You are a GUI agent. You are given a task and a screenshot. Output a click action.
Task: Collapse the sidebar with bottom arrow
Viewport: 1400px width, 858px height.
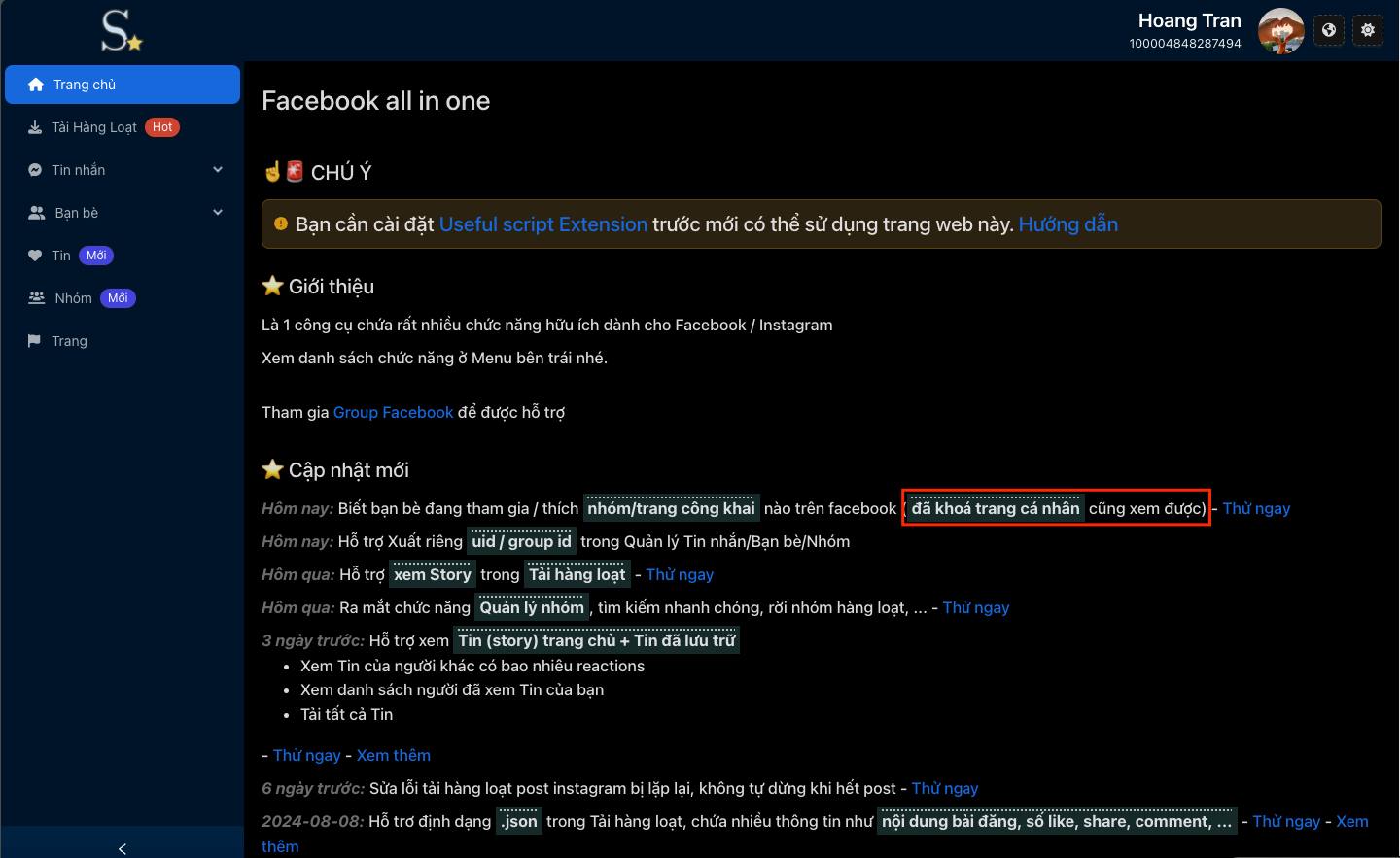point(122,848)
